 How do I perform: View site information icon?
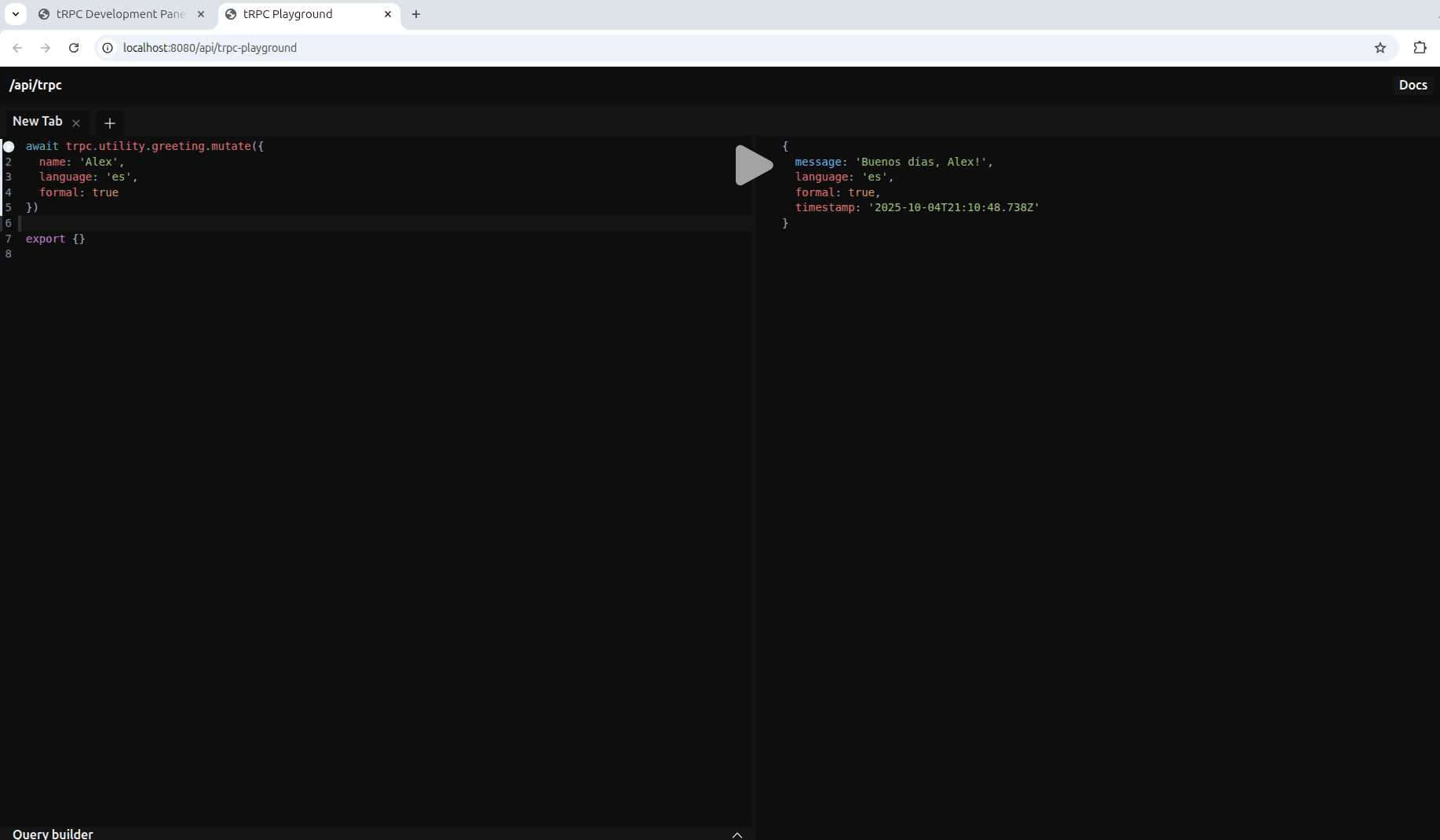[108, 48]
